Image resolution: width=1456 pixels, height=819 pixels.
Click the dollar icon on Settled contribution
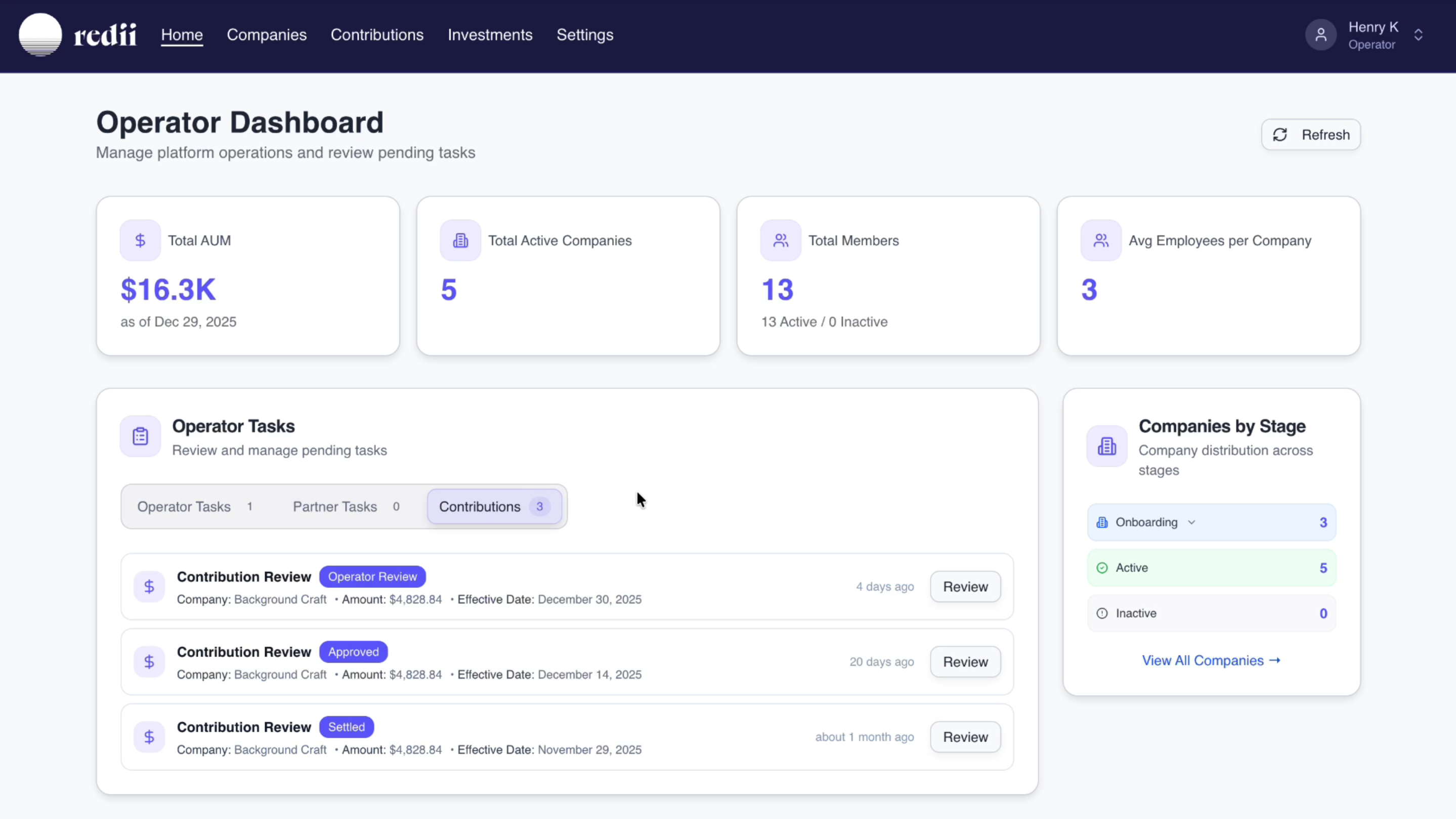tap(149, 737)
